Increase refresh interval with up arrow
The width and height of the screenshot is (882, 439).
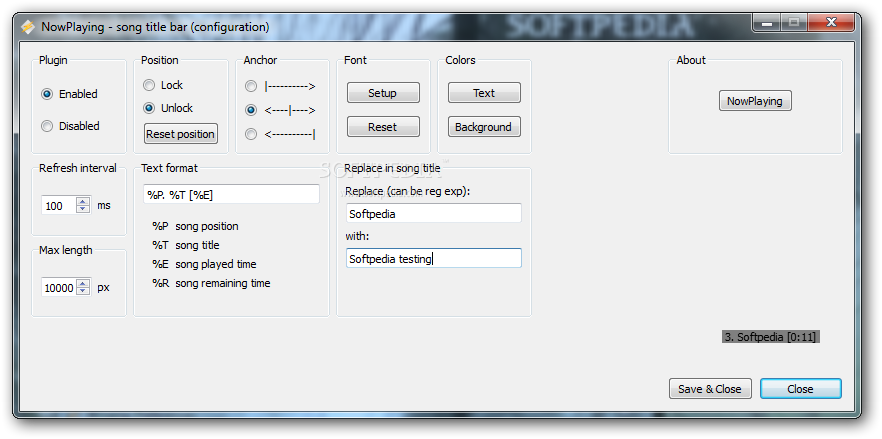pyautogui.click(x=83, y=201)
